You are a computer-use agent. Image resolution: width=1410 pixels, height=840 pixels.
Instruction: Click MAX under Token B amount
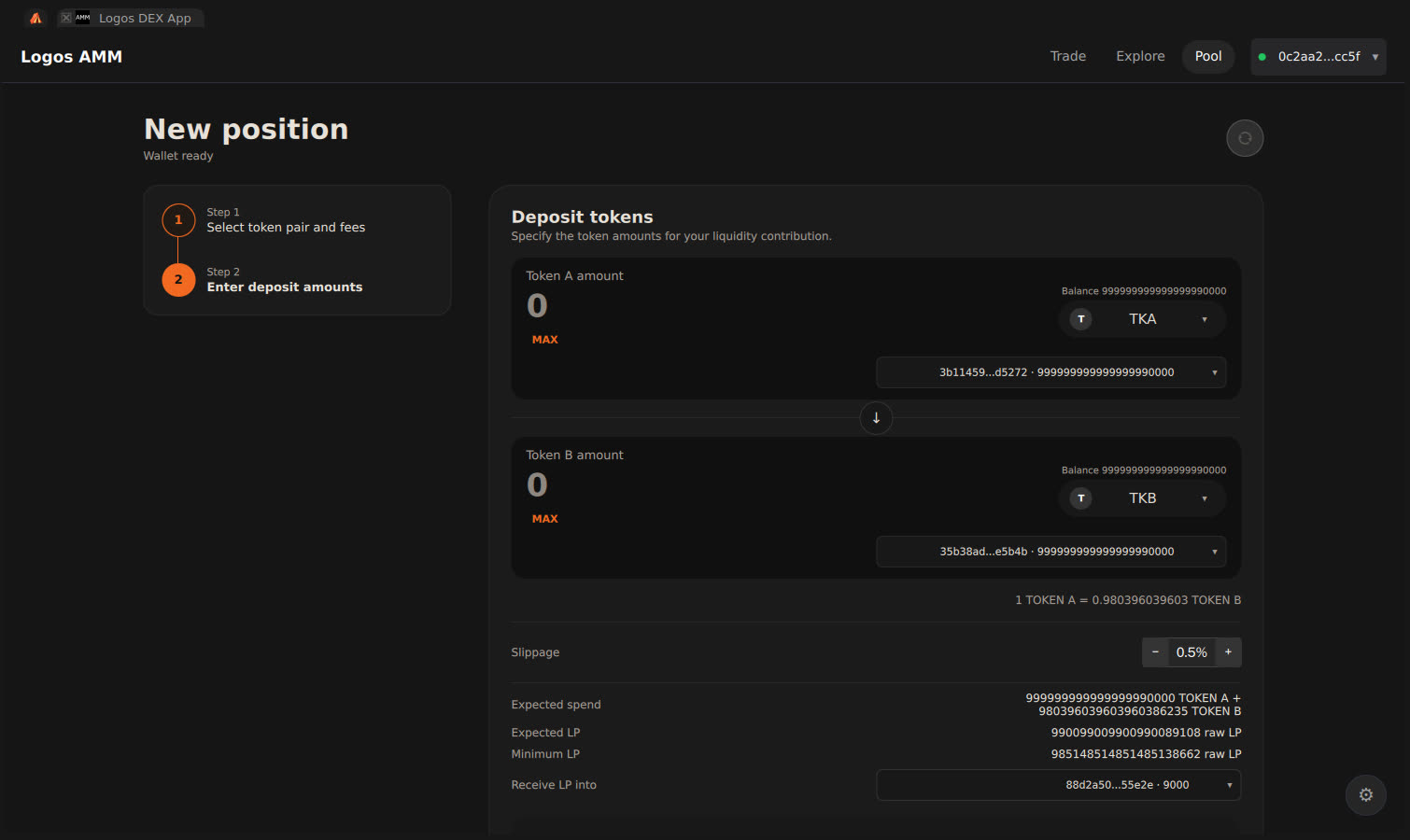(x=544, y=519)
